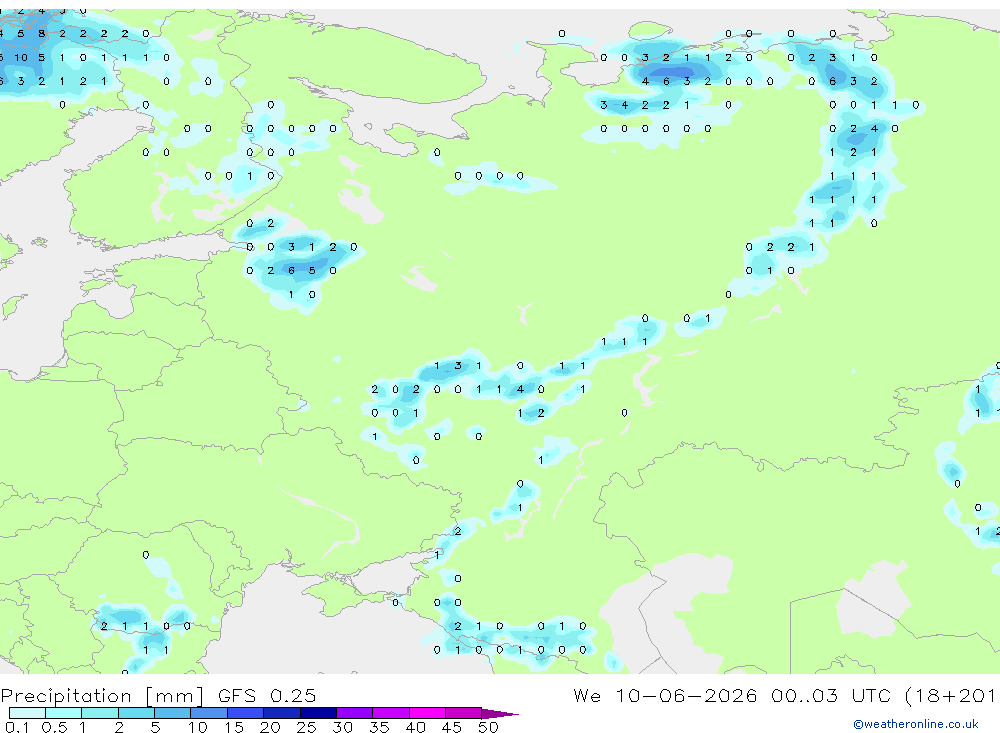
Task: Click the 0.1–0.5 mm lightest legend swatch
Action: (x=27, y=713)
